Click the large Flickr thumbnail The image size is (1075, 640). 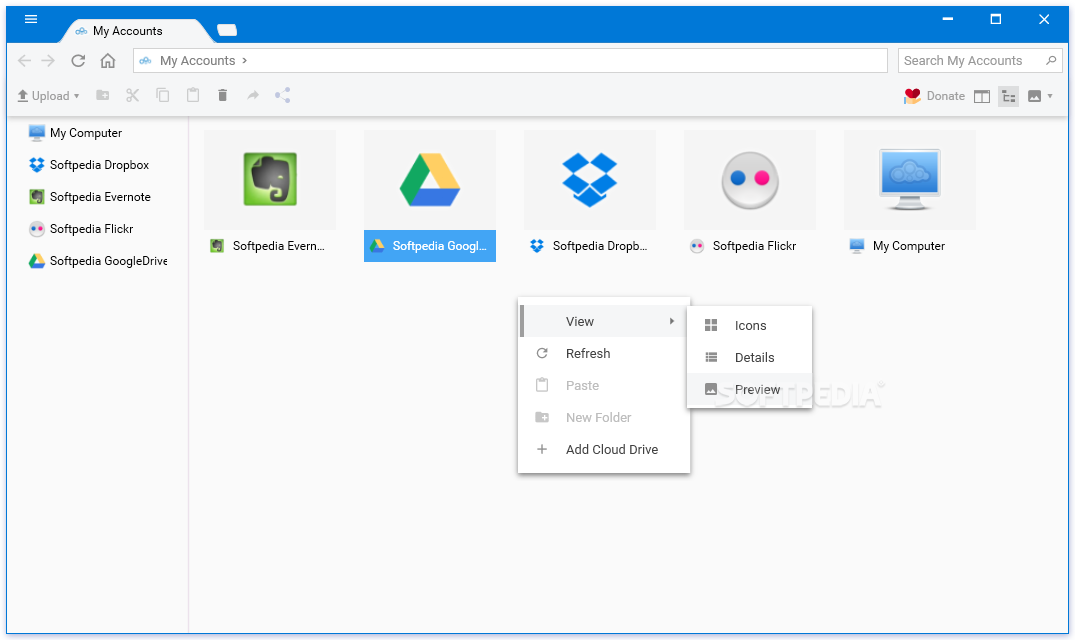click(x=750, y=180)
